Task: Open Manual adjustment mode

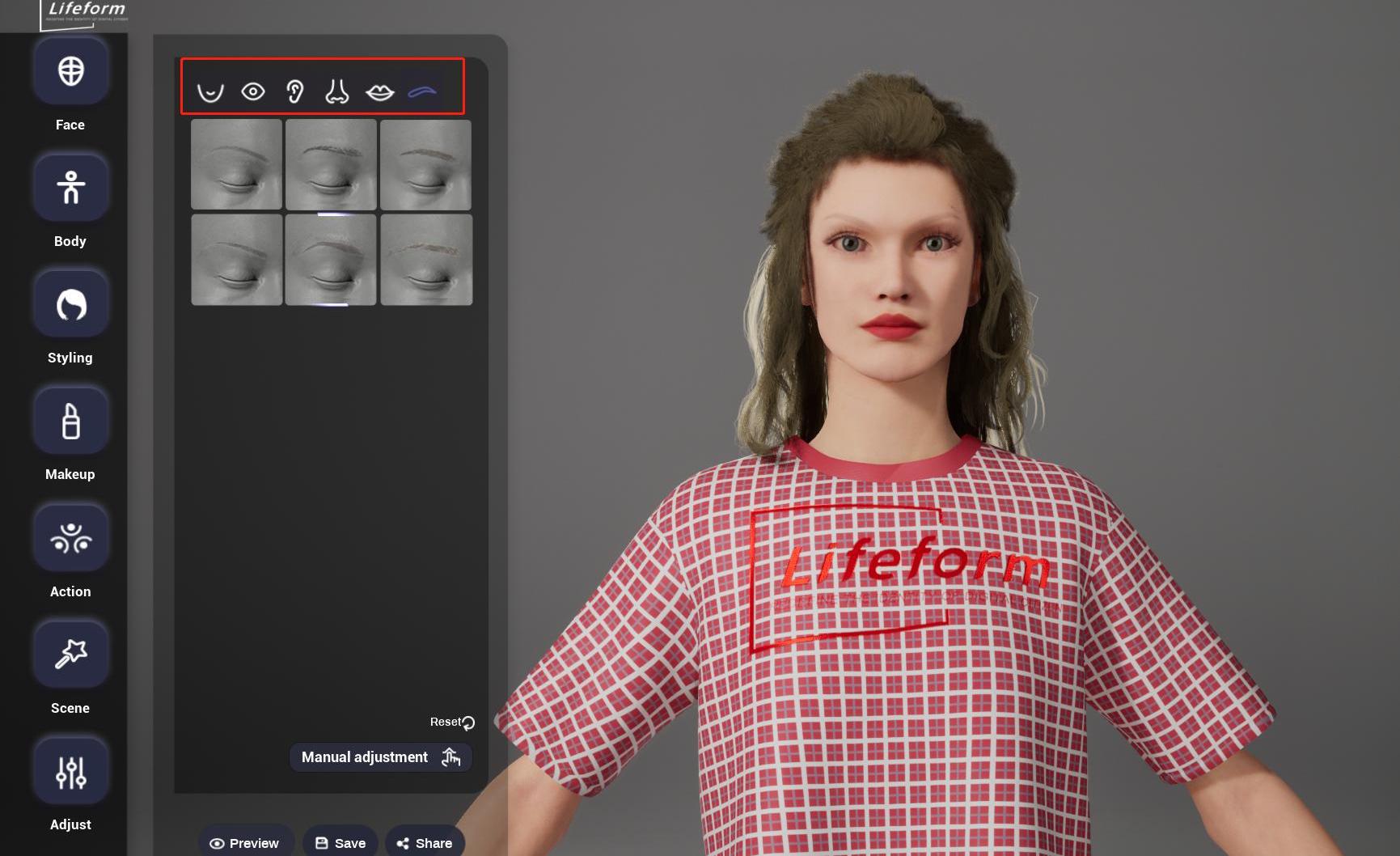Action: coord(381,757)
